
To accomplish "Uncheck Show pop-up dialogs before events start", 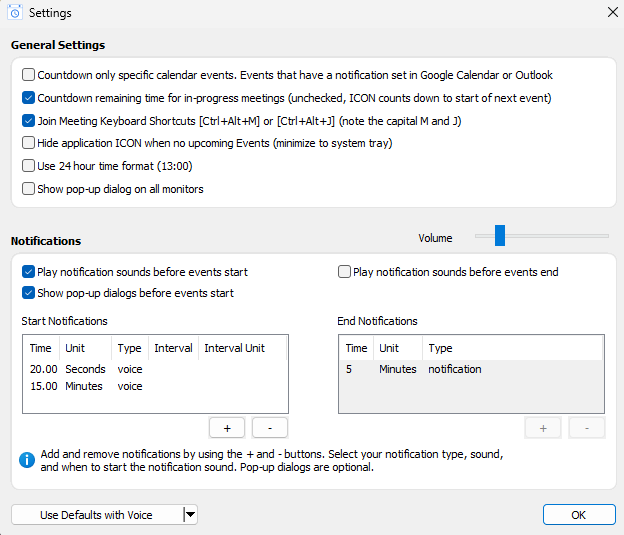I will tap(28, 293).
